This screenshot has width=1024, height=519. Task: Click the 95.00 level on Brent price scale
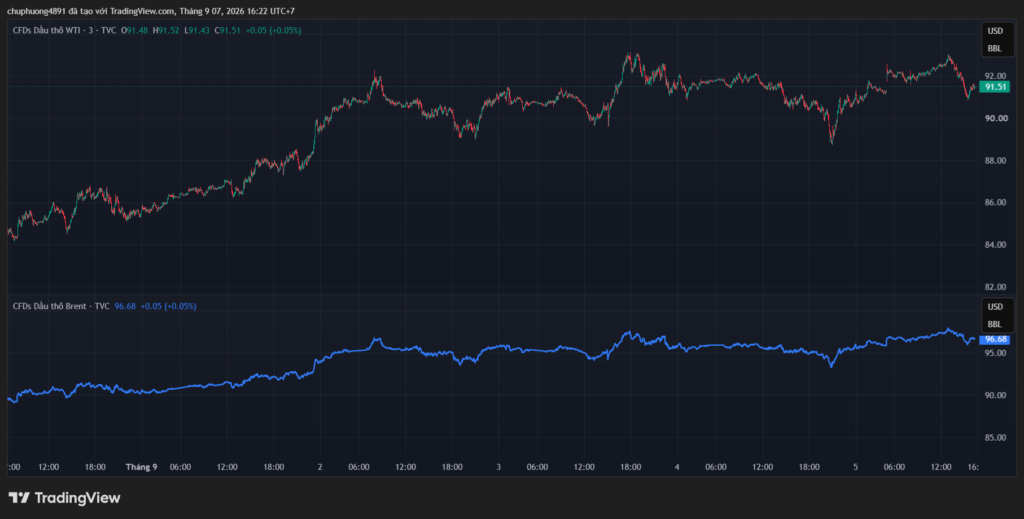[x=996, y=353]
